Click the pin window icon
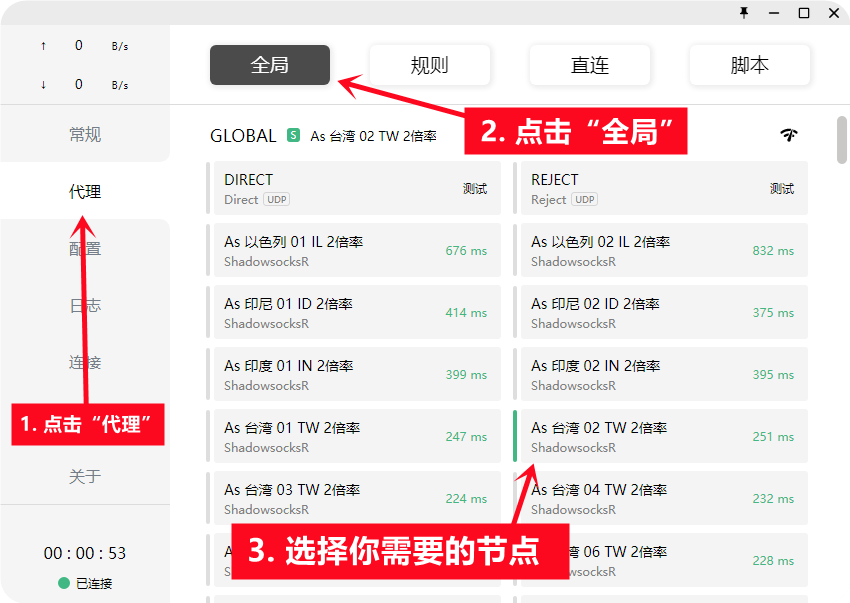 coord(743,13)
